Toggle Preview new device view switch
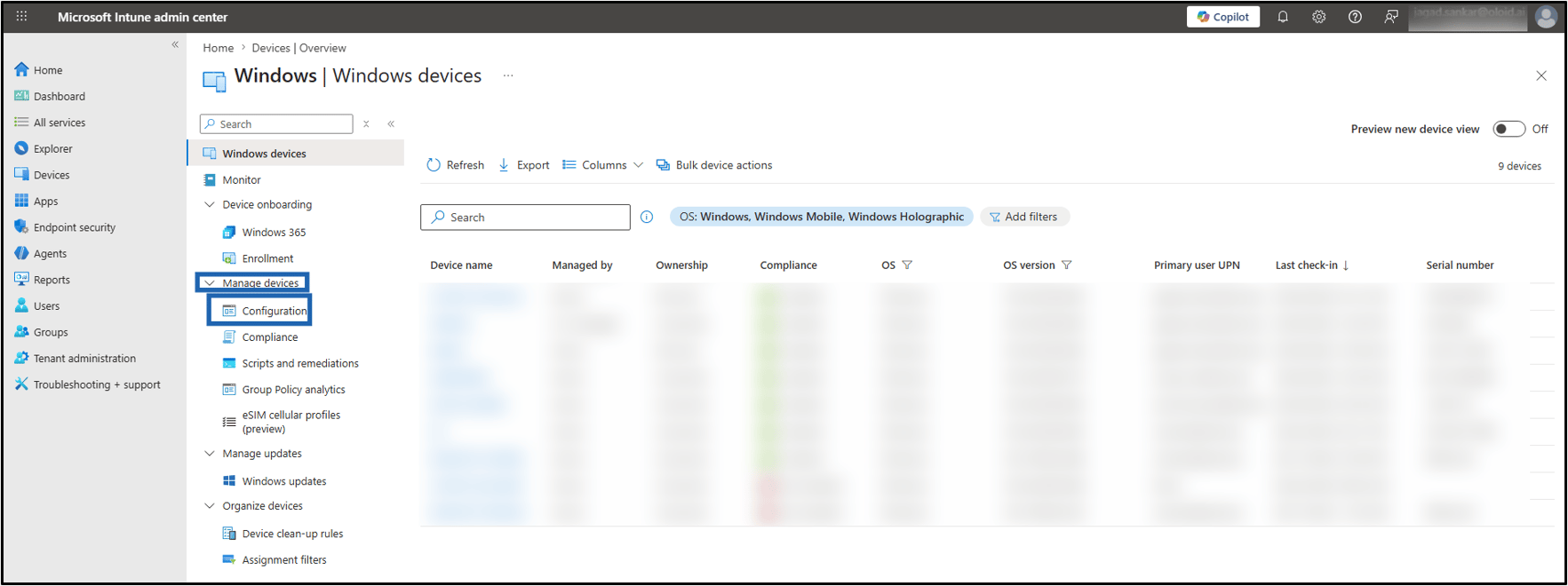The width and height of the screenshot is (1568, 586). [x=1508, y=129]
